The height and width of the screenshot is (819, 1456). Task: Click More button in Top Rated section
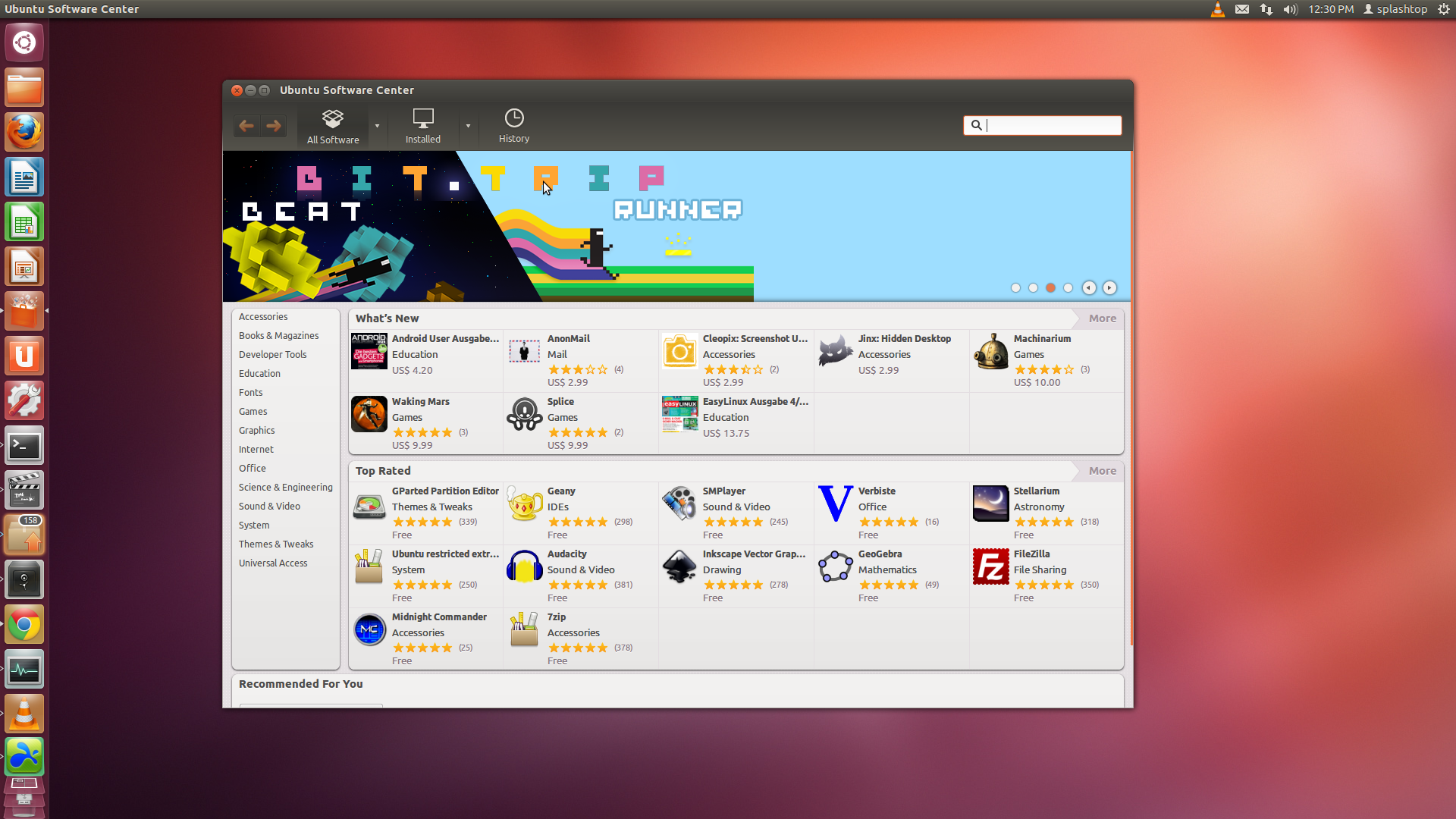pyautogui.click(x=1100, y=470)
